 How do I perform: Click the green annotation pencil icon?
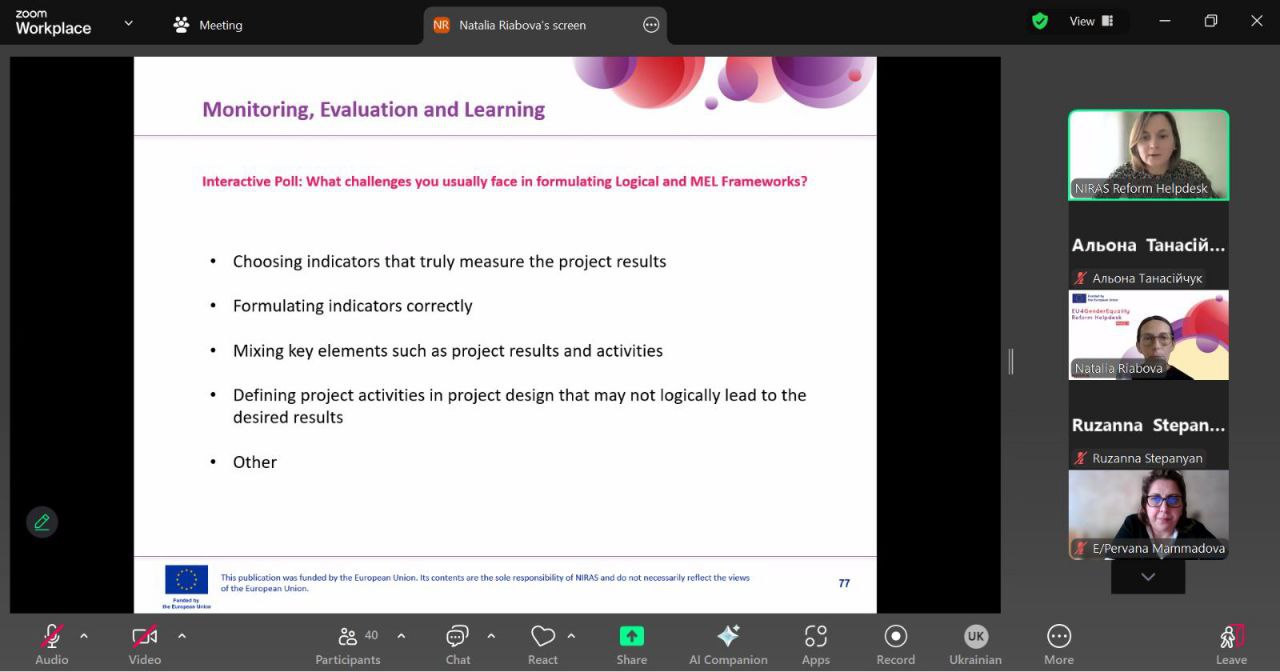click(42, 522)
